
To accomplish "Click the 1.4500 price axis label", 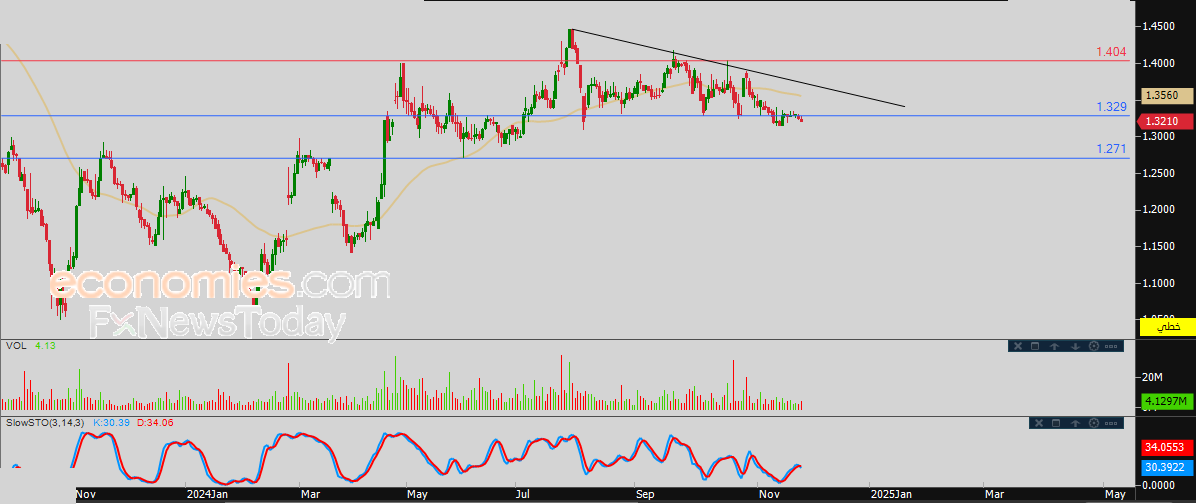I will coord(1157,27).
